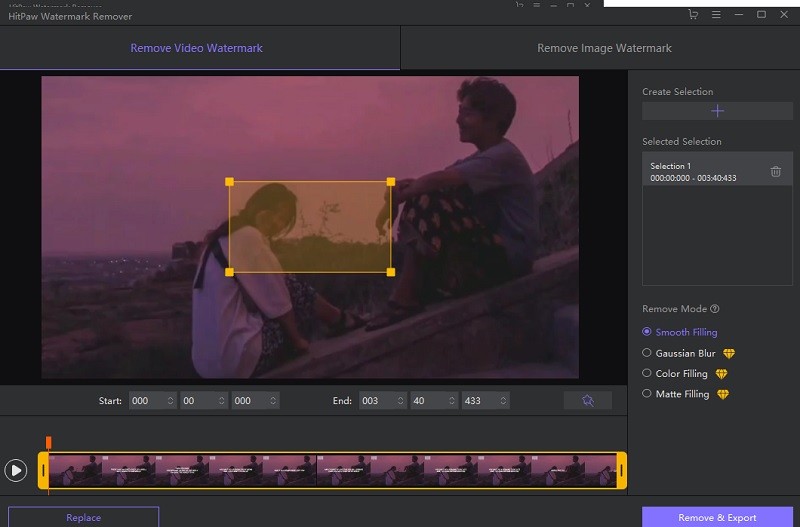
Task: Play the video with the play button
Action: (x=16, y=470)
